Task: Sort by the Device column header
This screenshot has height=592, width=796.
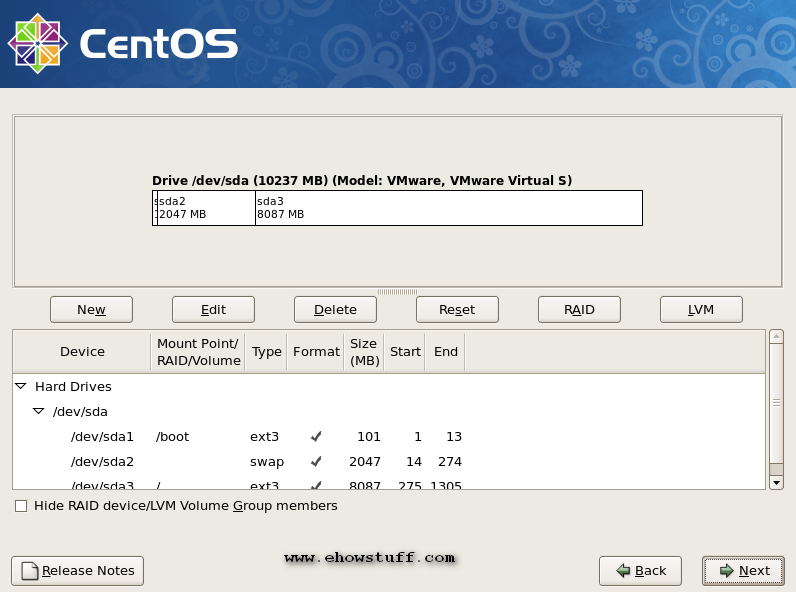Action: pyautogui.click(x=82, y=352)
